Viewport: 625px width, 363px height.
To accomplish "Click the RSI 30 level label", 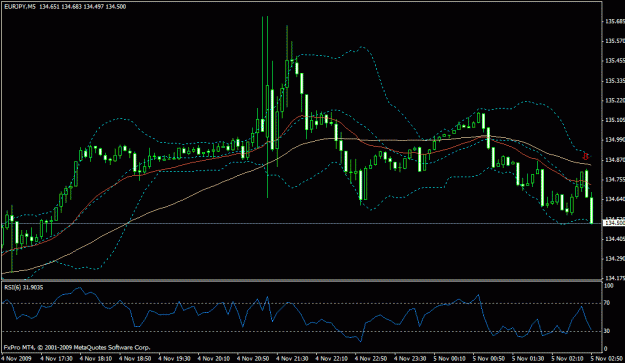I will pos(607,331).
